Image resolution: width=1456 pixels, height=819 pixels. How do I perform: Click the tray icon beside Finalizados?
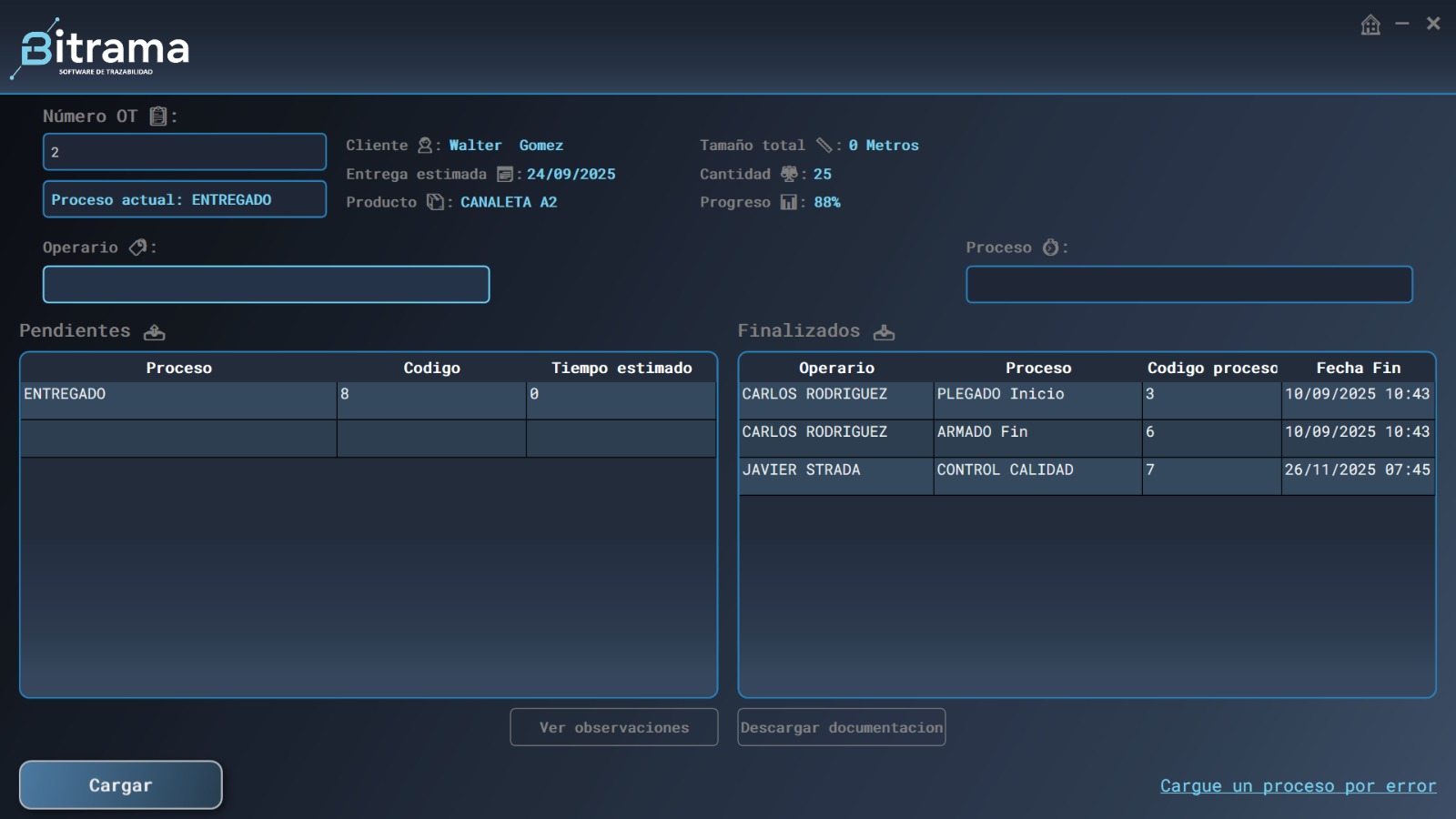[885, 332]
